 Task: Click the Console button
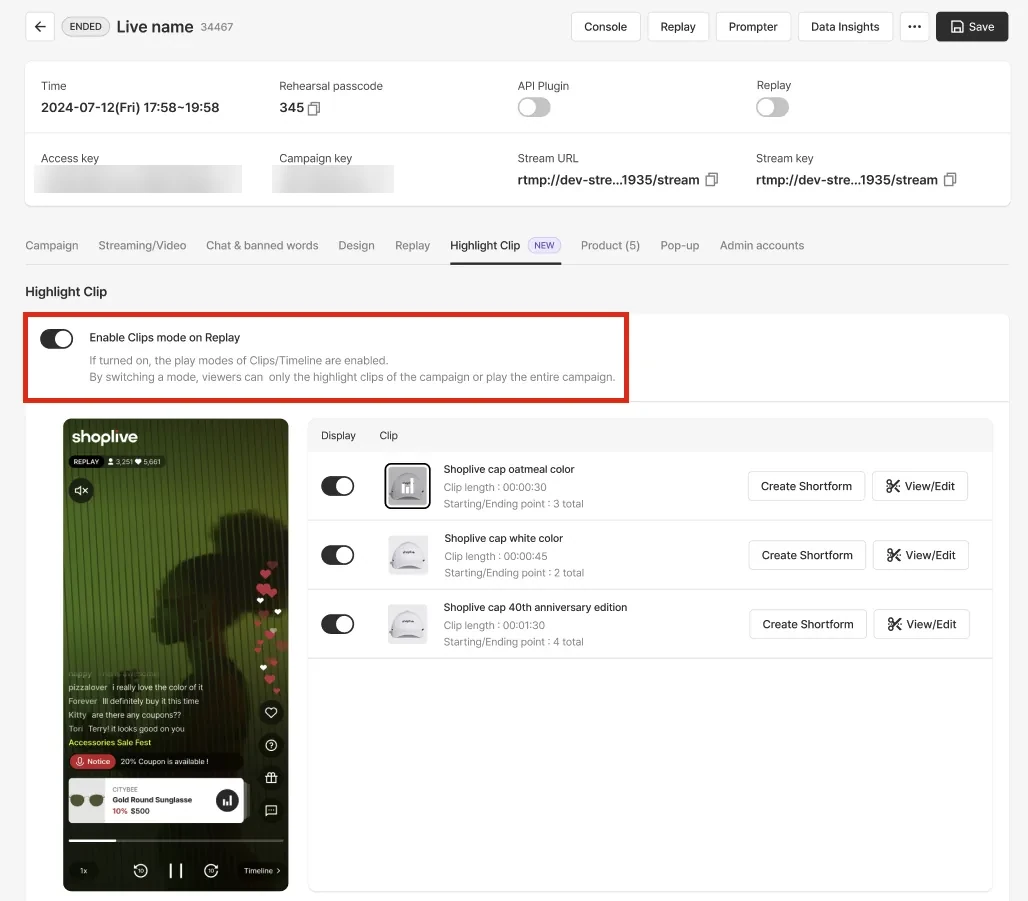[606, 27]
